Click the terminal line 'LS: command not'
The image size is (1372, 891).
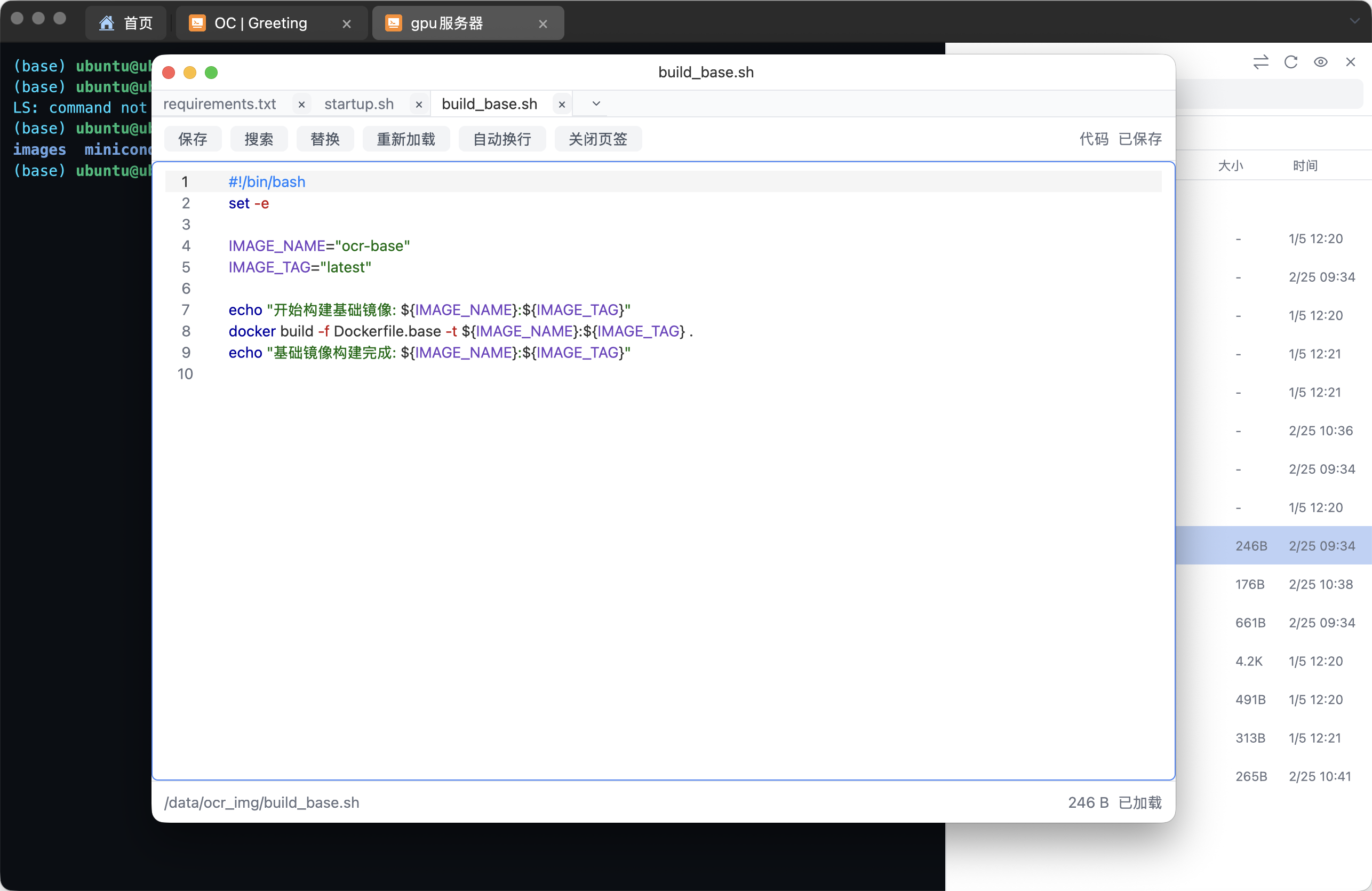[80, 107]
